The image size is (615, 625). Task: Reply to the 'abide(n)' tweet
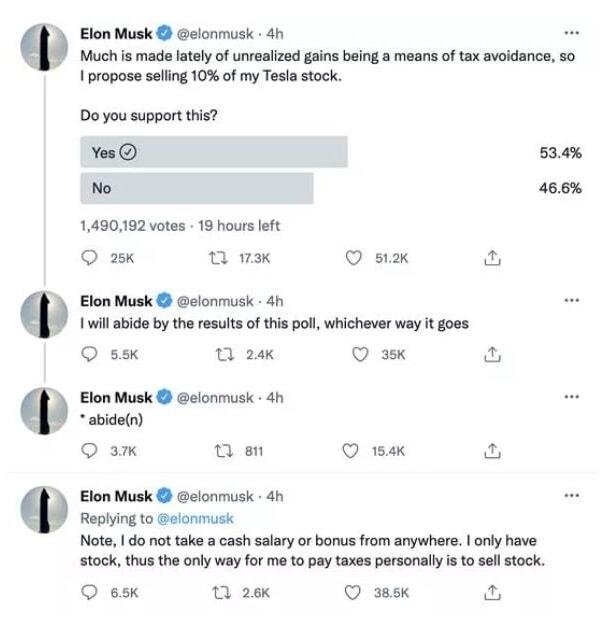tap(87, 451)
